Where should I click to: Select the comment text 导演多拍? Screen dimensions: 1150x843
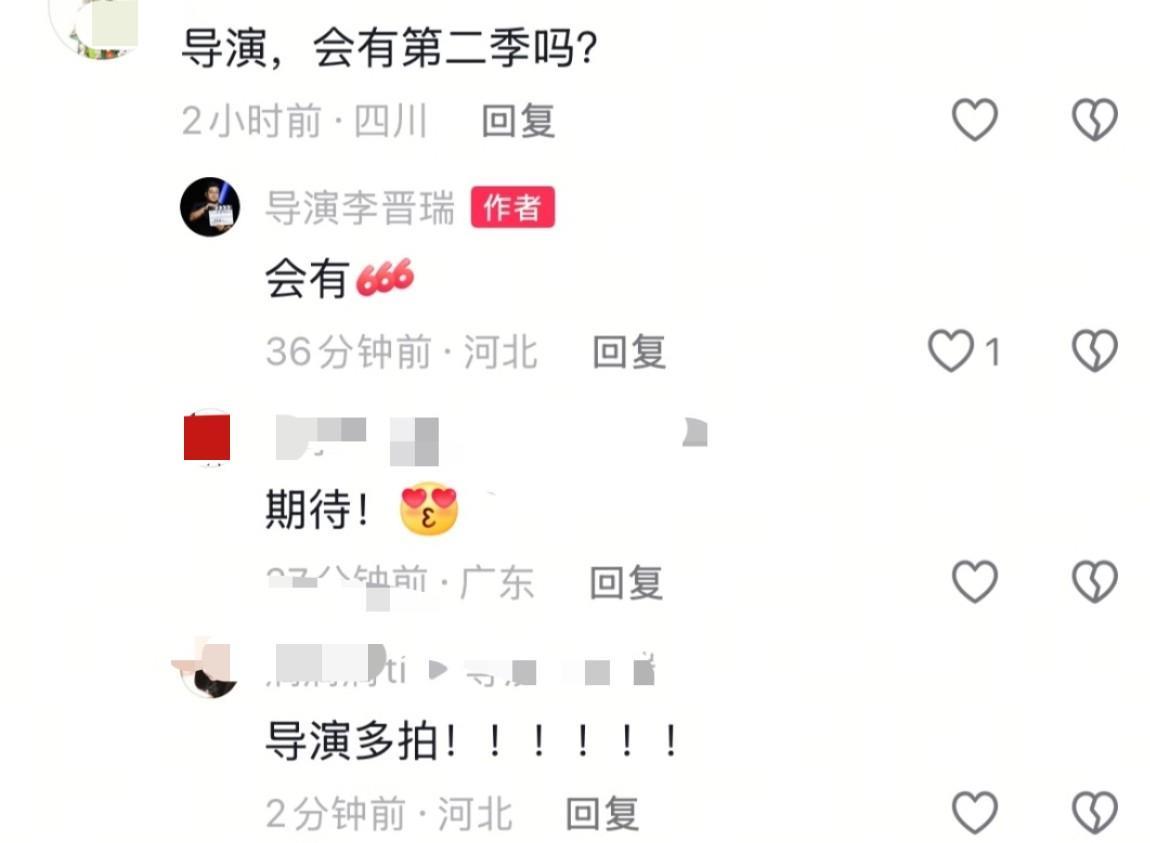pos(352,741)
